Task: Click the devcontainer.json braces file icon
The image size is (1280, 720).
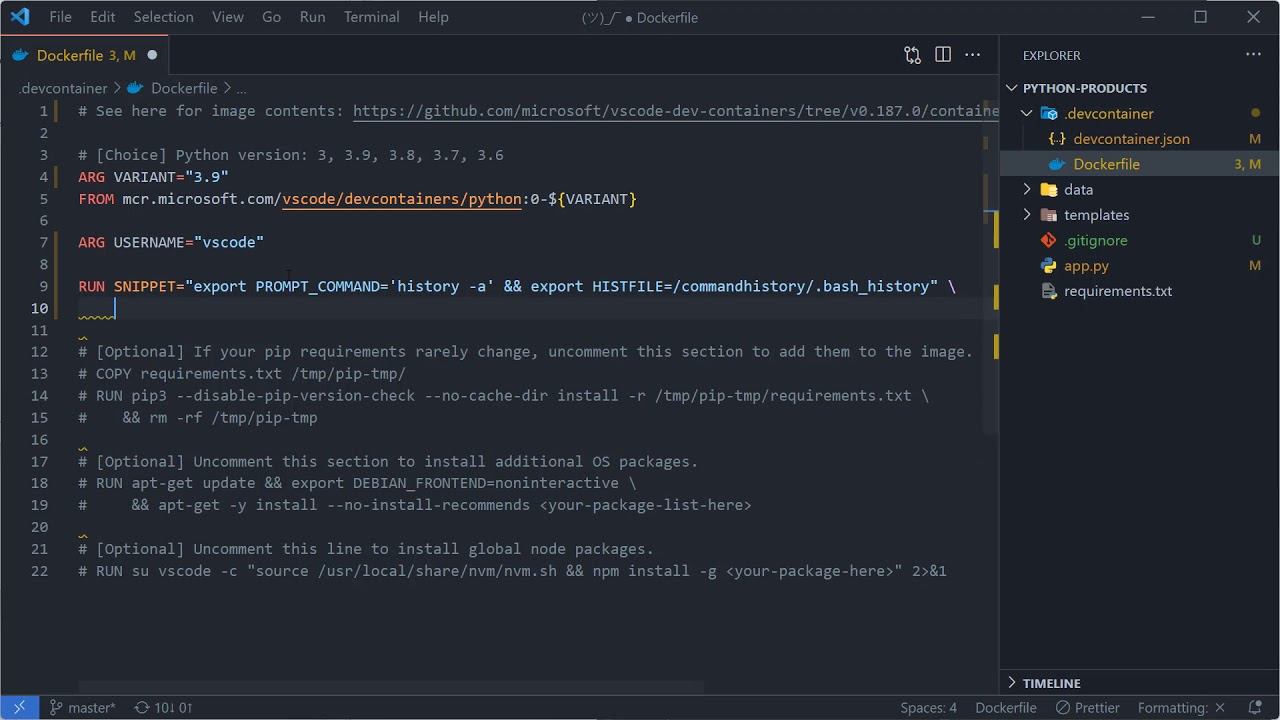Action: [x=1057, y=139]
